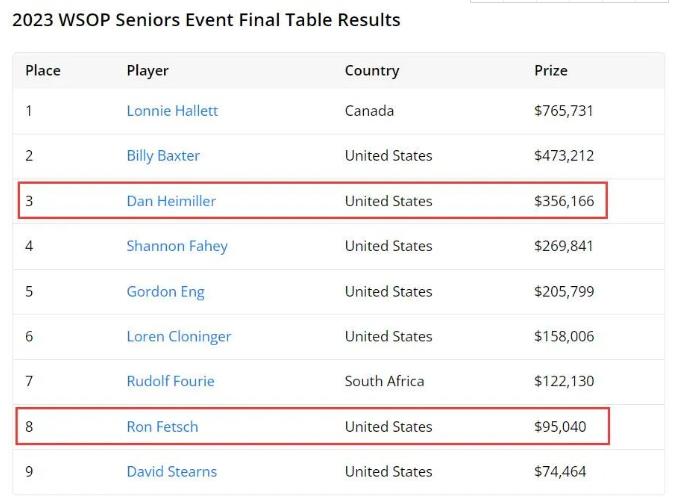Select the $765,731 first-place prize cell
Image resolution: width=675 pixels, height=497 pixels.
click(564, 111)
